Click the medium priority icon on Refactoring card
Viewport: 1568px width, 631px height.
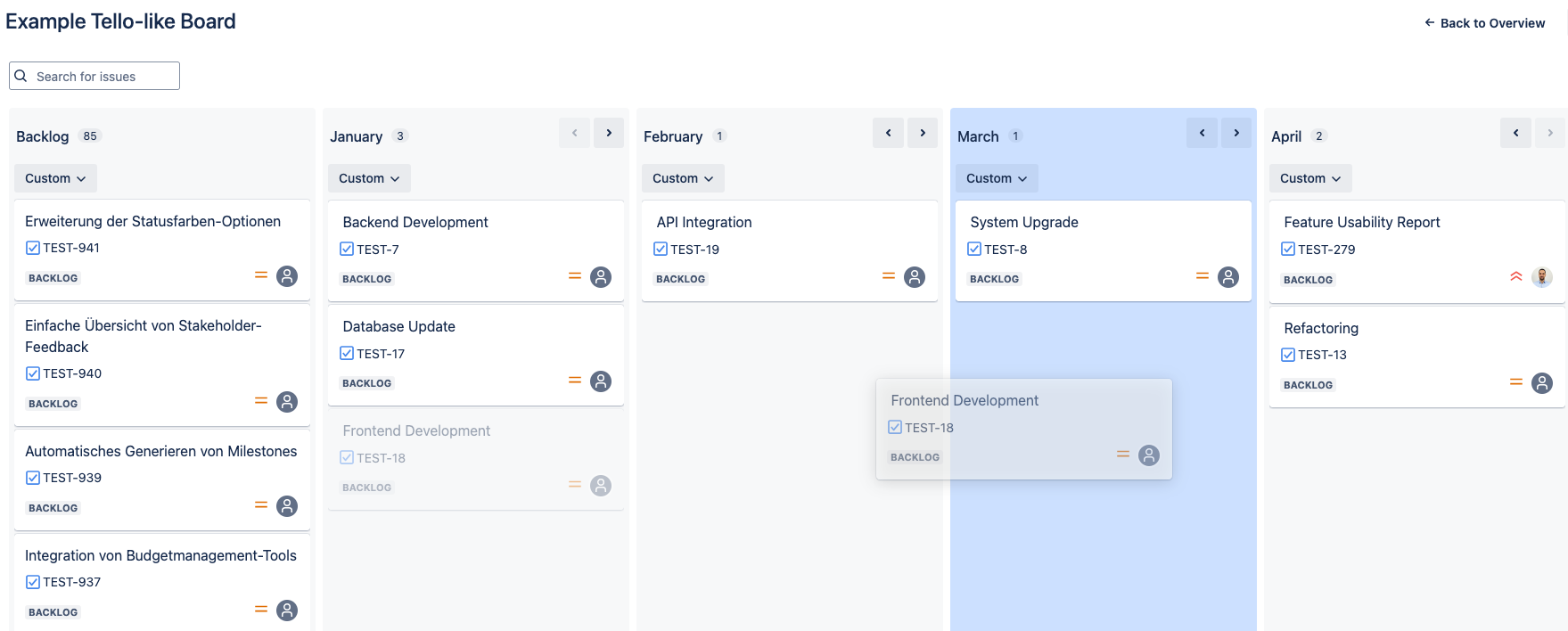click(x=1517, y=382)
